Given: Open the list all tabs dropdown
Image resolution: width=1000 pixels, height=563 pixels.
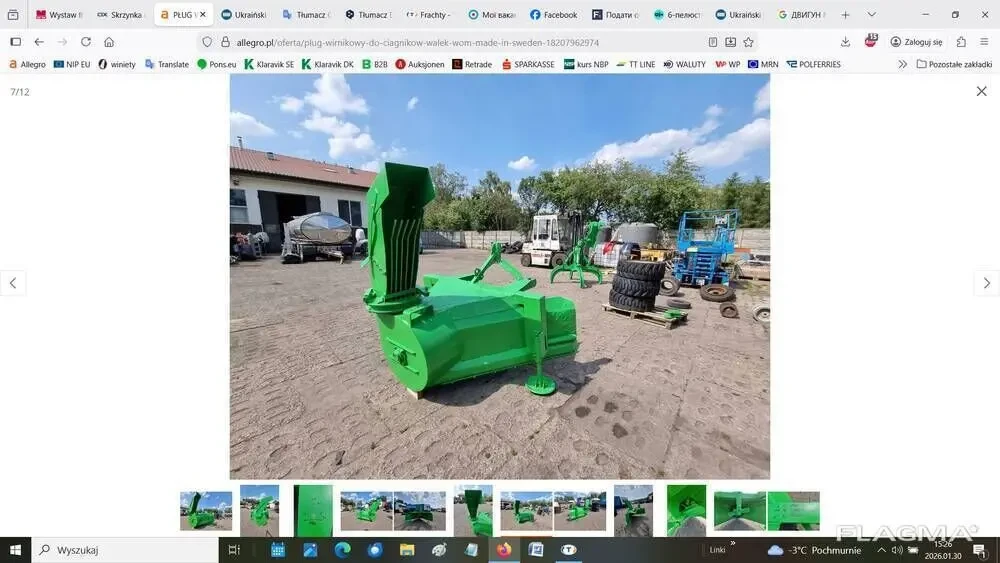Looking at the screenshot, I should pyautogui.click(x=871, y=15).
